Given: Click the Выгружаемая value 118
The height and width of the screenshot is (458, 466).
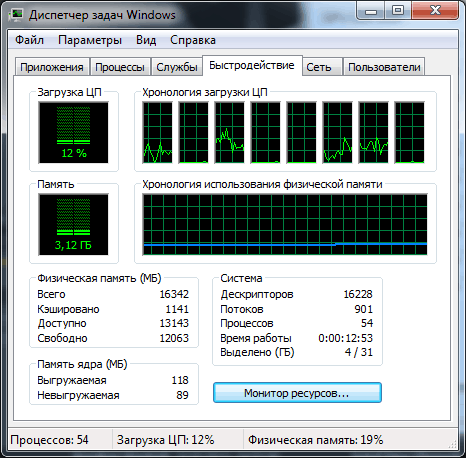Looking at the screenshot, I should [x=180, y=380].
